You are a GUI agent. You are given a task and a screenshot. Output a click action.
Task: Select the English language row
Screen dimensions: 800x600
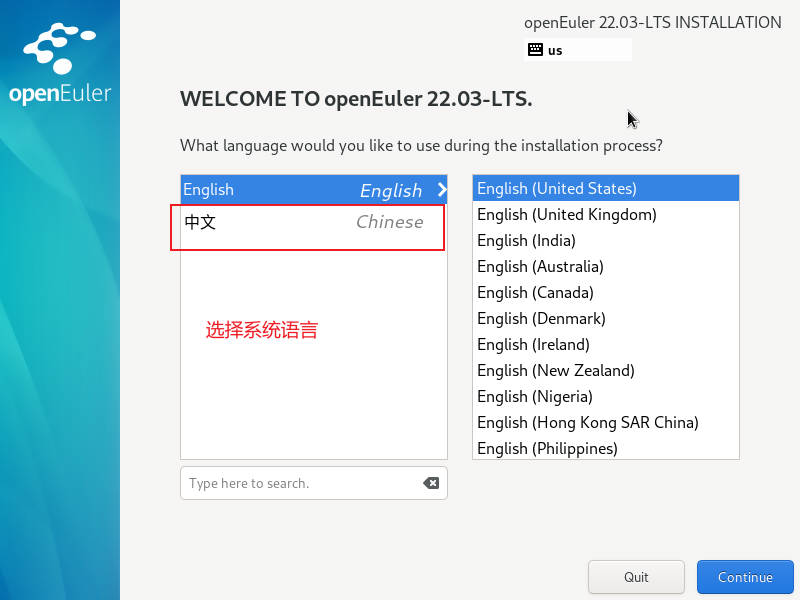click(314, 190)
